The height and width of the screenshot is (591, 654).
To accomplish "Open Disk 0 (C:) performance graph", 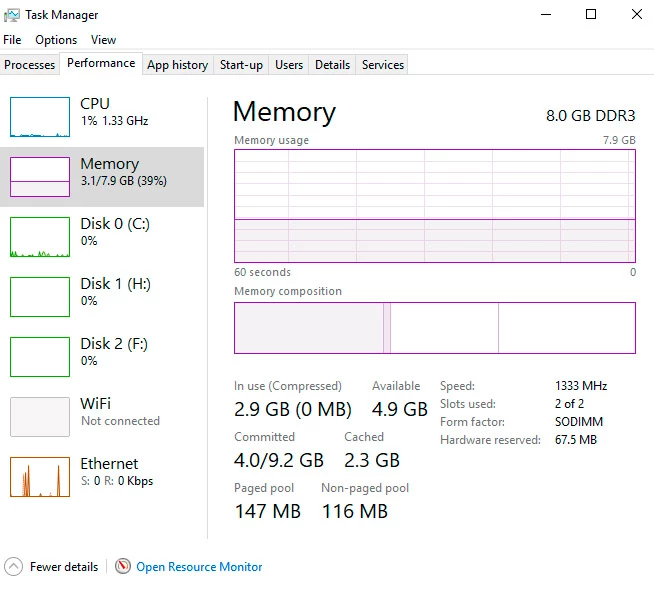I will (40, 237).
